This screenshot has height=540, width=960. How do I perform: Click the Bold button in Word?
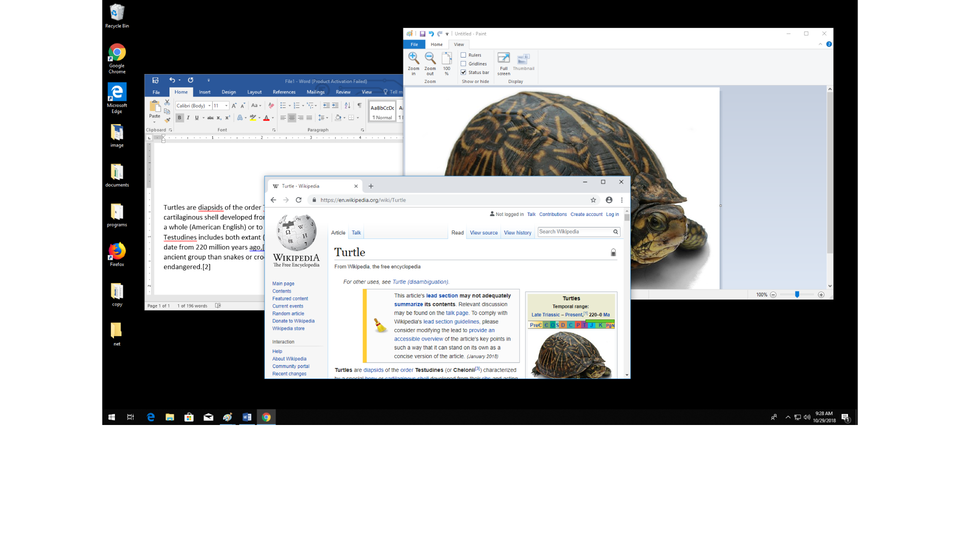click(x=180, y=118)
